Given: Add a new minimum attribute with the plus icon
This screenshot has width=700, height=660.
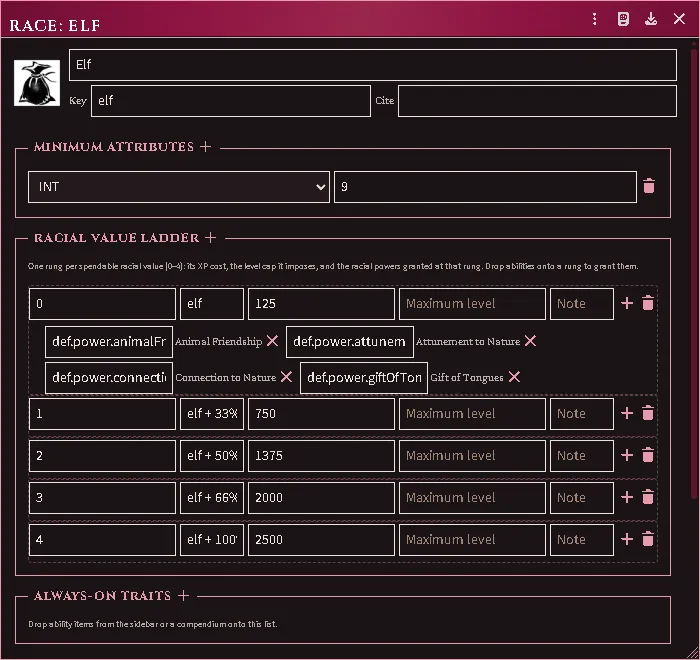Looking at the screenshot, I should tap(205, 146).
